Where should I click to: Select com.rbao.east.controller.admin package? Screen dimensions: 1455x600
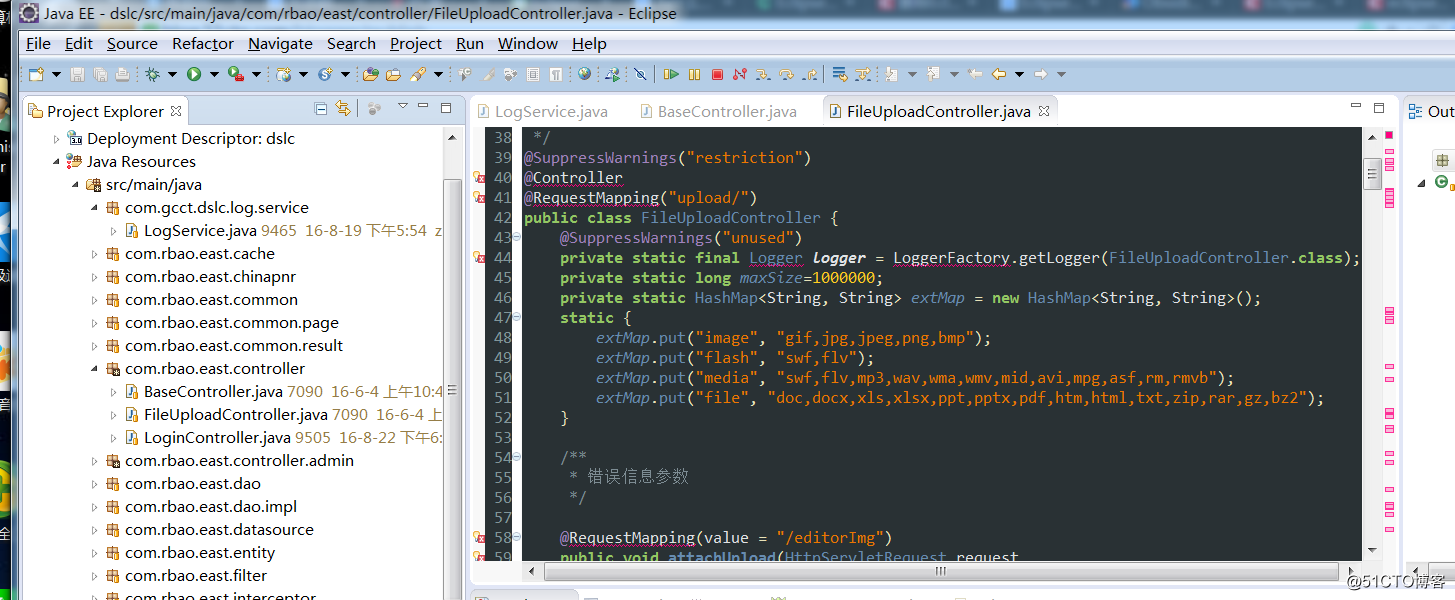239,461
